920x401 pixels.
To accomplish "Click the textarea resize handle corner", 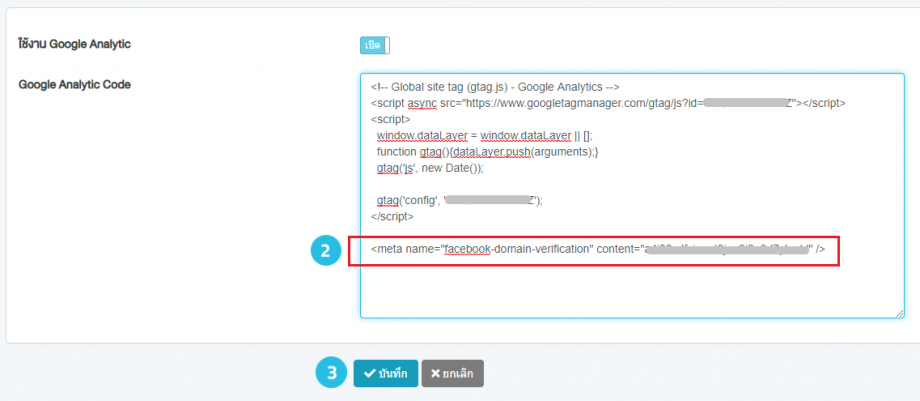I will point(899,314).
